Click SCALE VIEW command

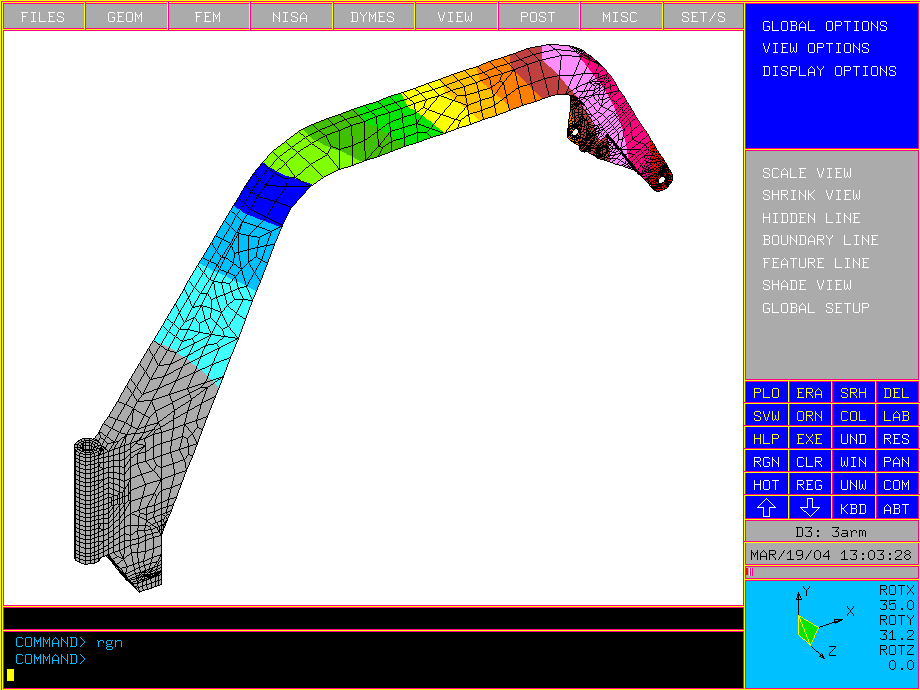(x=806, y=173)
